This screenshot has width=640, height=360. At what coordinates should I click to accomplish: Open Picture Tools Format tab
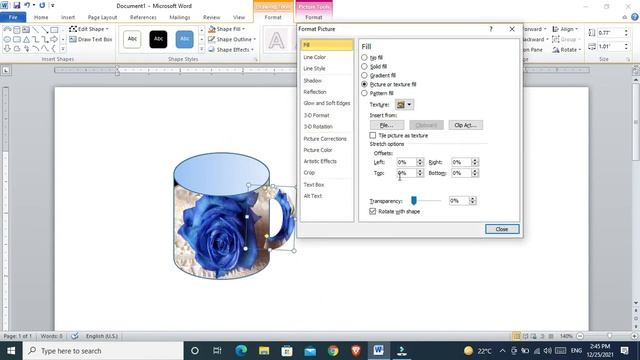pyautogui.click(x=313, y=17)
